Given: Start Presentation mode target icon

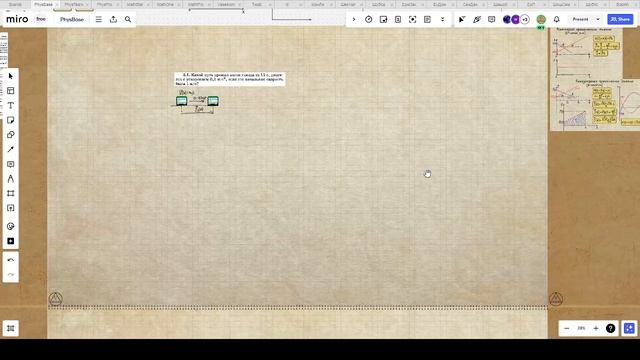Looking at the screenshot, I should (x=413, y=19).
